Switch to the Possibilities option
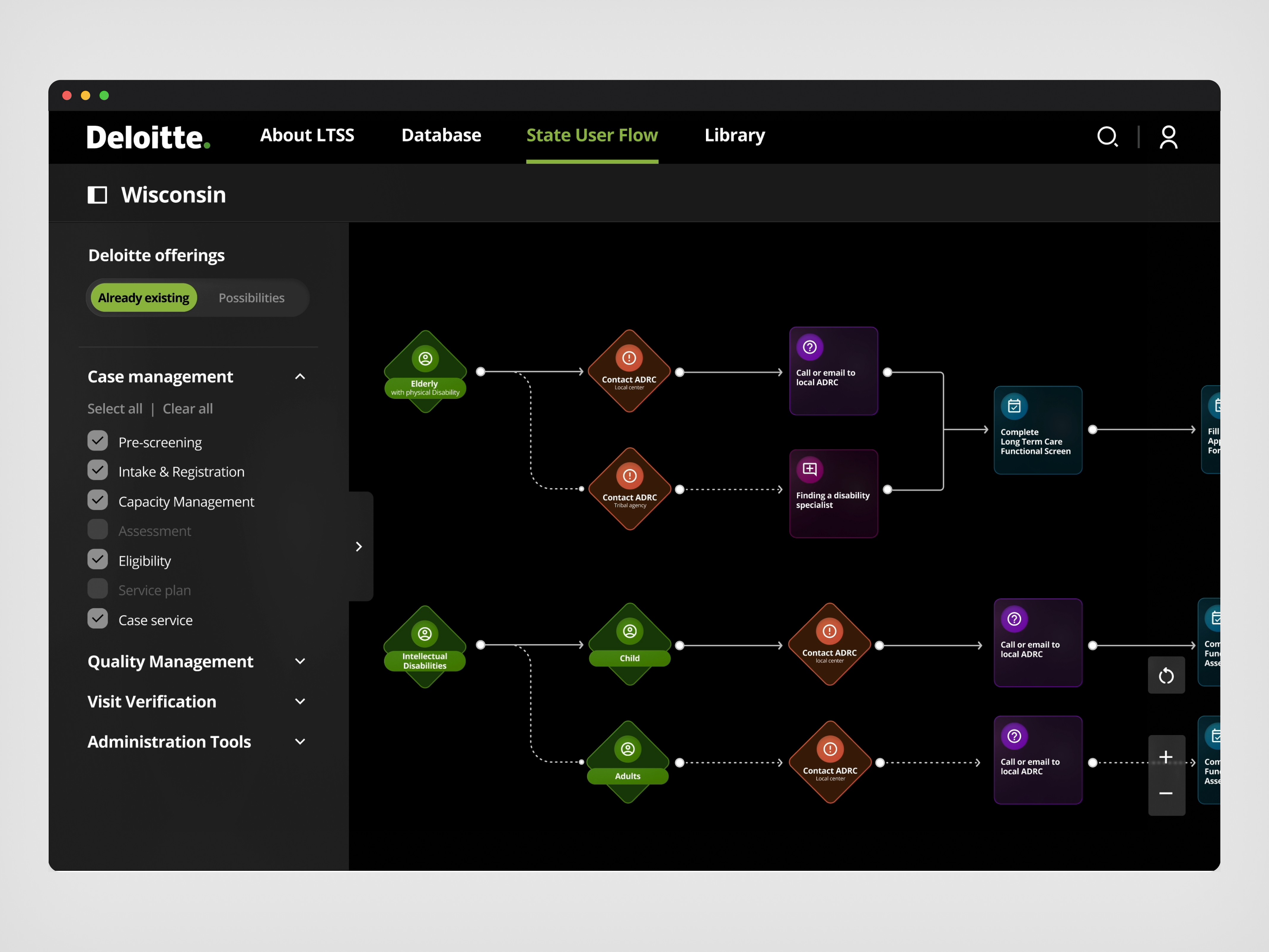Viewport: 1269px width, 952px height. coord(251,298)
